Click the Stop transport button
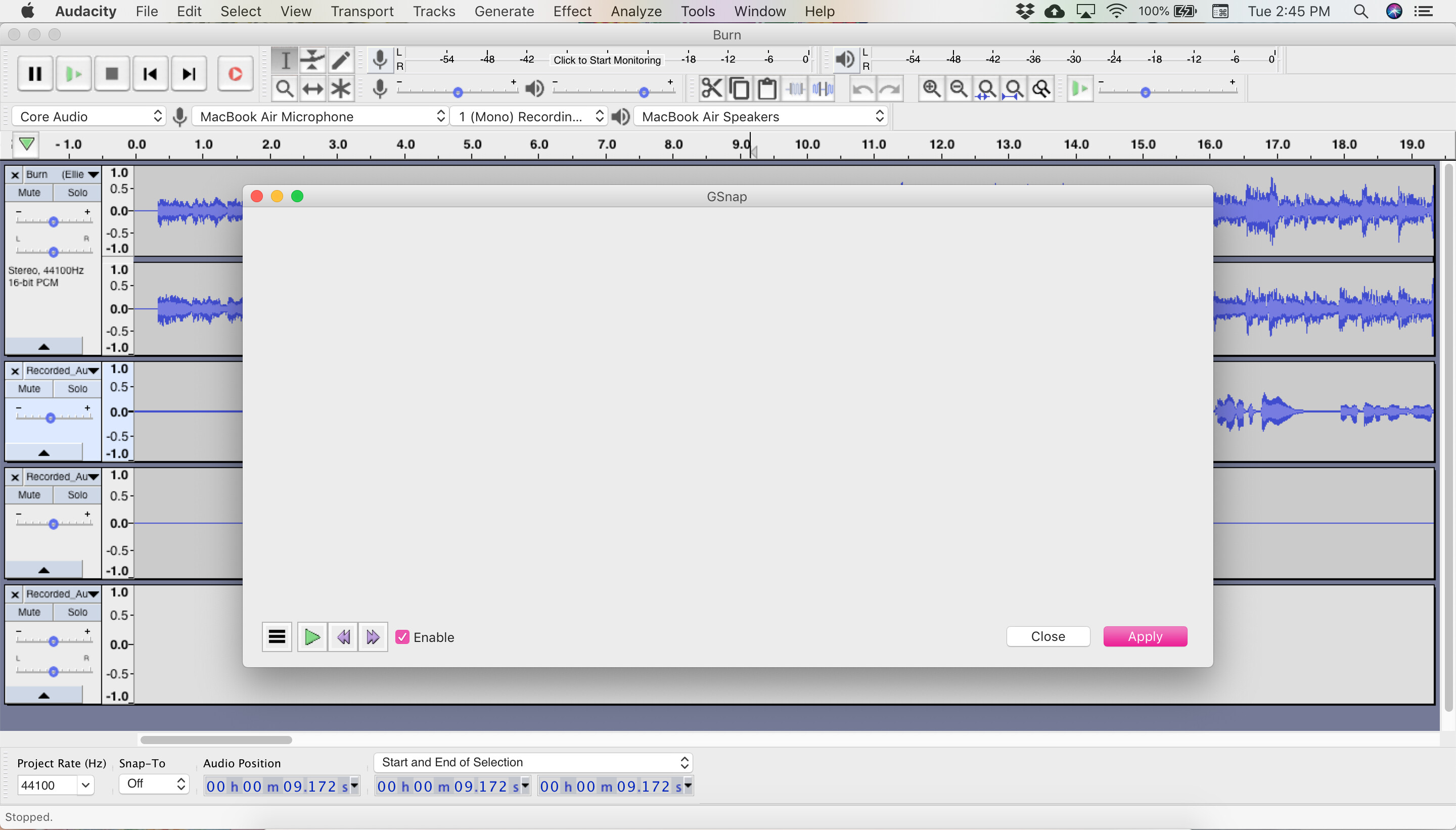This screenshot has height=830, width=1456. [112, 73]
